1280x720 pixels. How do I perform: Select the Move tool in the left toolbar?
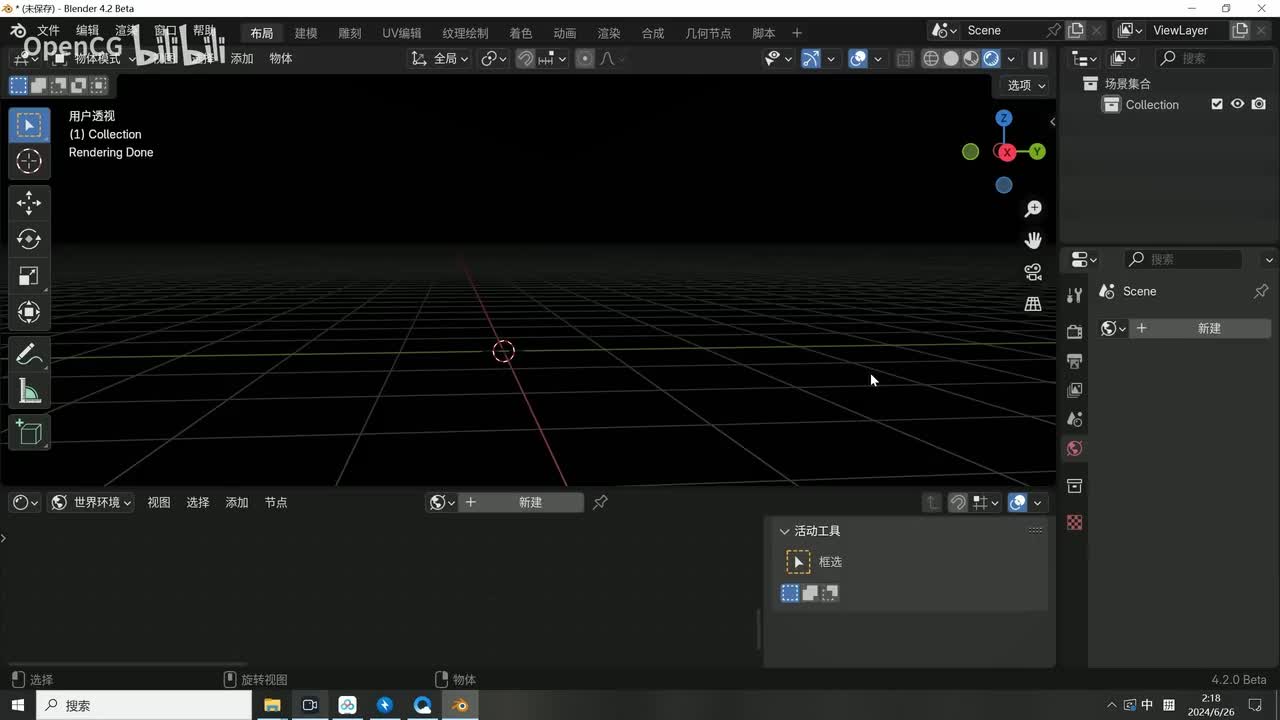tap(29, 203)
